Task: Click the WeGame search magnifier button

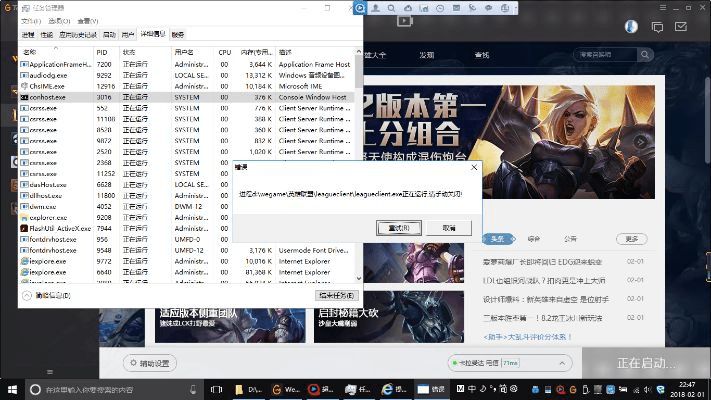Action: pos(645,55)
